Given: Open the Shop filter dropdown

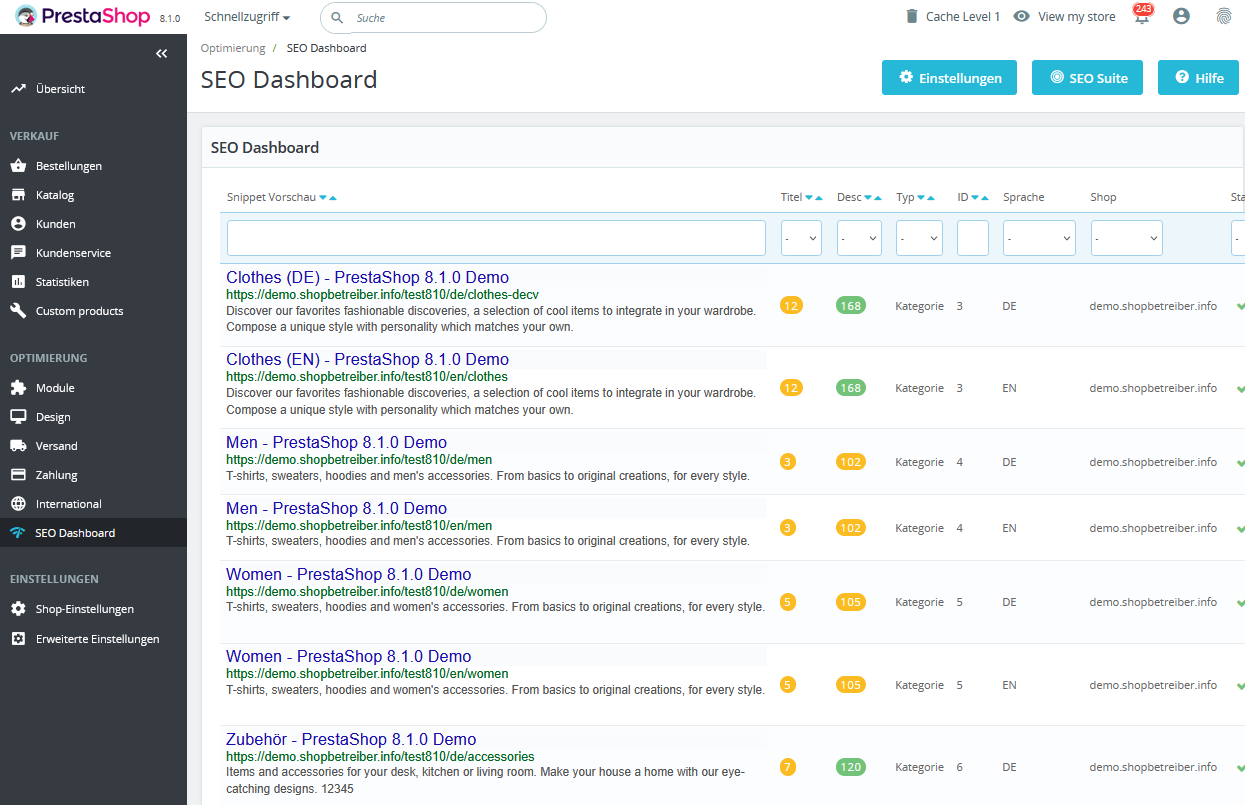Looking at the screenshot, I should (x=1127, y=238).
